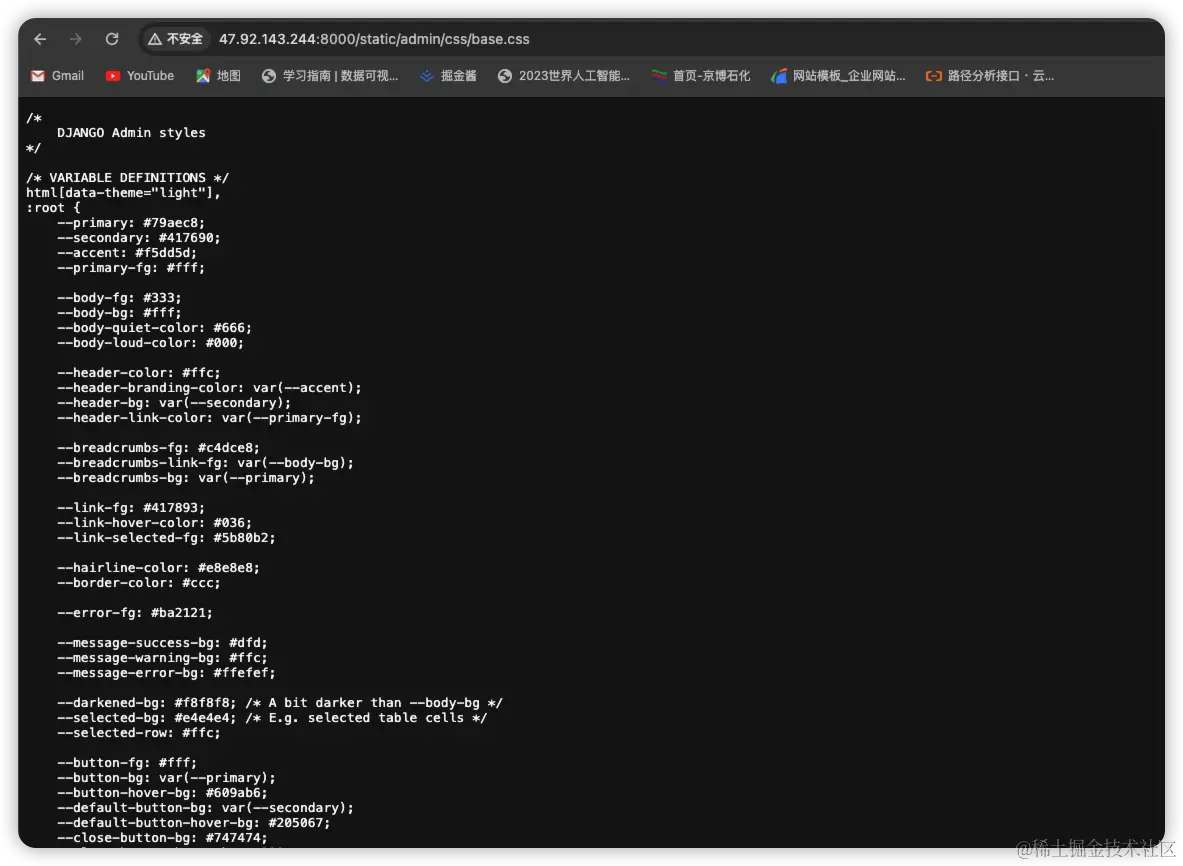The image size is (1183, 866).
Task: Click the '--header-branding-color' line
Action: click(x=209, y=388)
